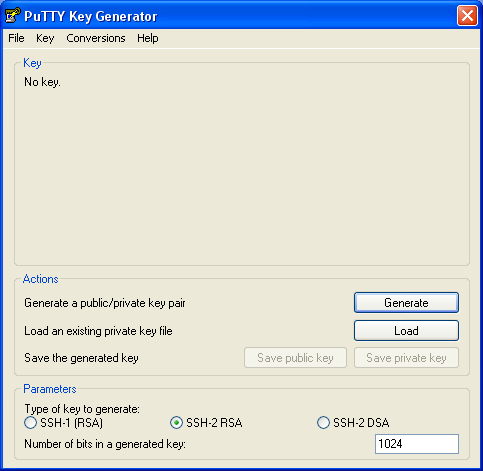The height and width of the screenshot is (471, 483).
Task: Click the 'No key.' text in Key panel
Action: click(x=42, y=82)
